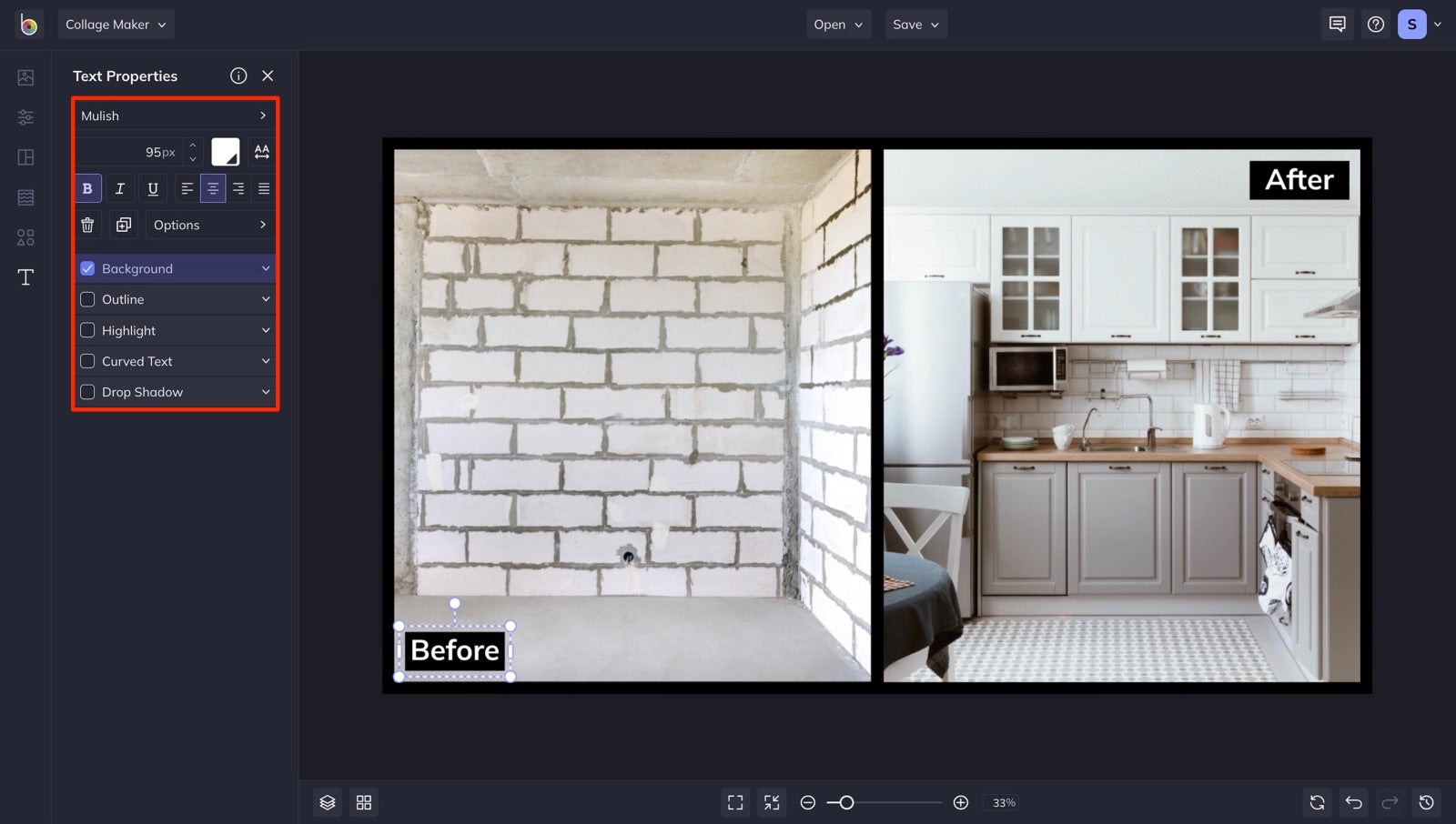Open the collage Layout panel
This screenshot has width=1456, height=824.
[25, 156]
